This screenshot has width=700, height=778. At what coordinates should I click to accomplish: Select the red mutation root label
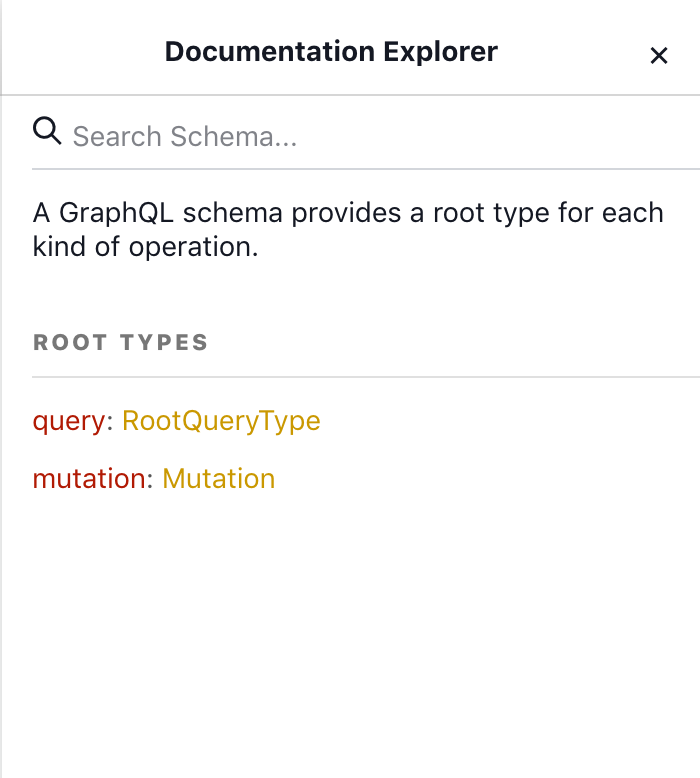(x=89, y=479)
